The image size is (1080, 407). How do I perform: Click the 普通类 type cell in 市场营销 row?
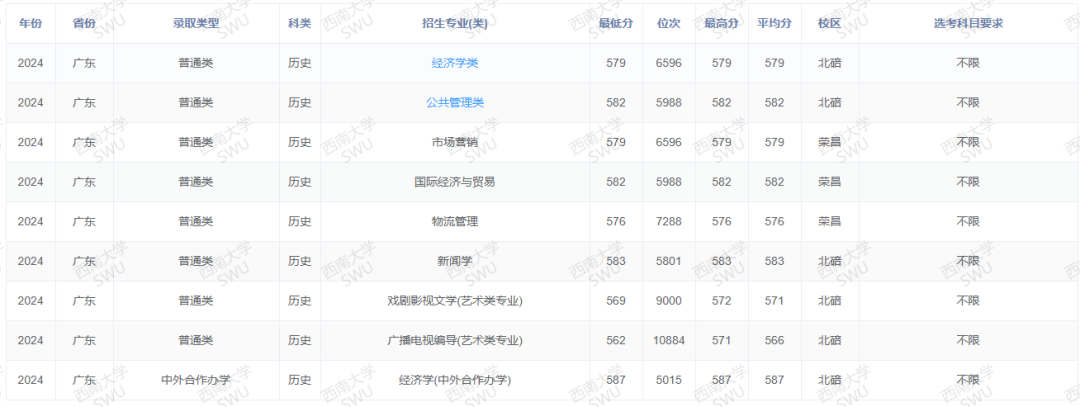(x=196, y=143)
